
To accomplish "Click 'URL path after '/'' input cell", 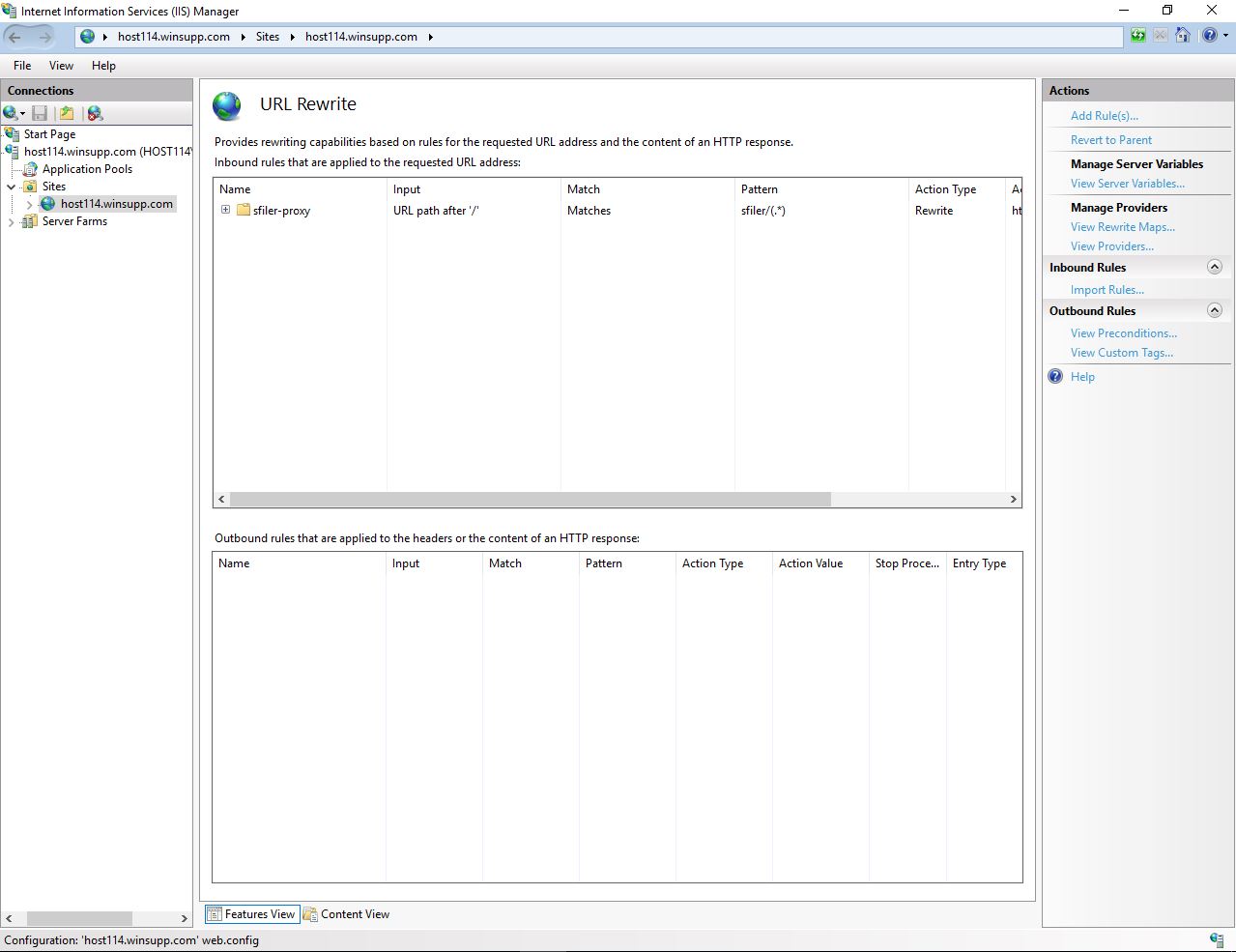I will pos(436,211).
